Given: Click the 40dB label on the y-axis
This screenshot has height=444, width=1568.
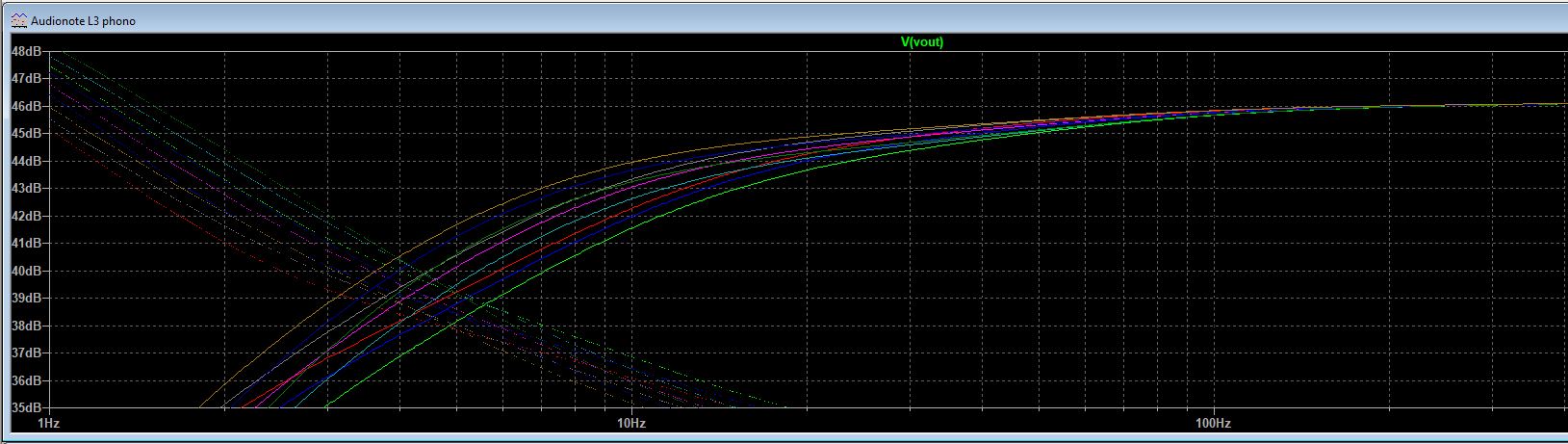Looking at the screenshot, I should point(26,271).
